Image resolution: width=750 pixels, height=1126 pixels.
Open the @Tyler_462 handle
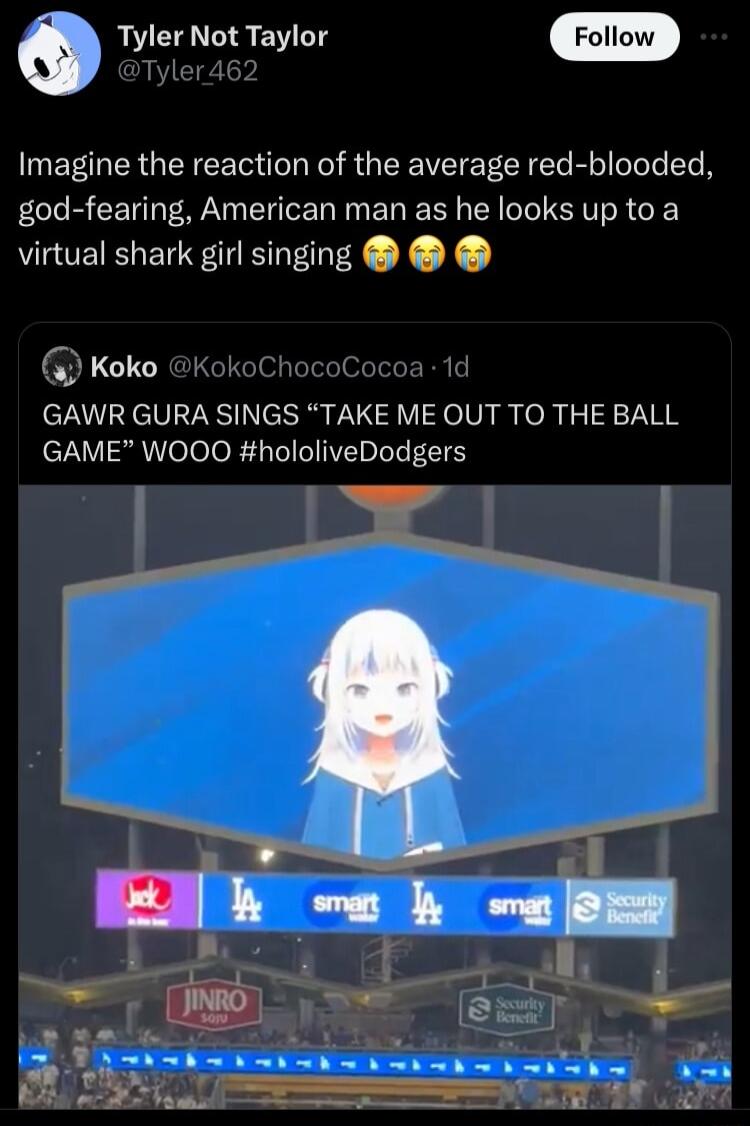pyautogui.click(x=187, y=70)
